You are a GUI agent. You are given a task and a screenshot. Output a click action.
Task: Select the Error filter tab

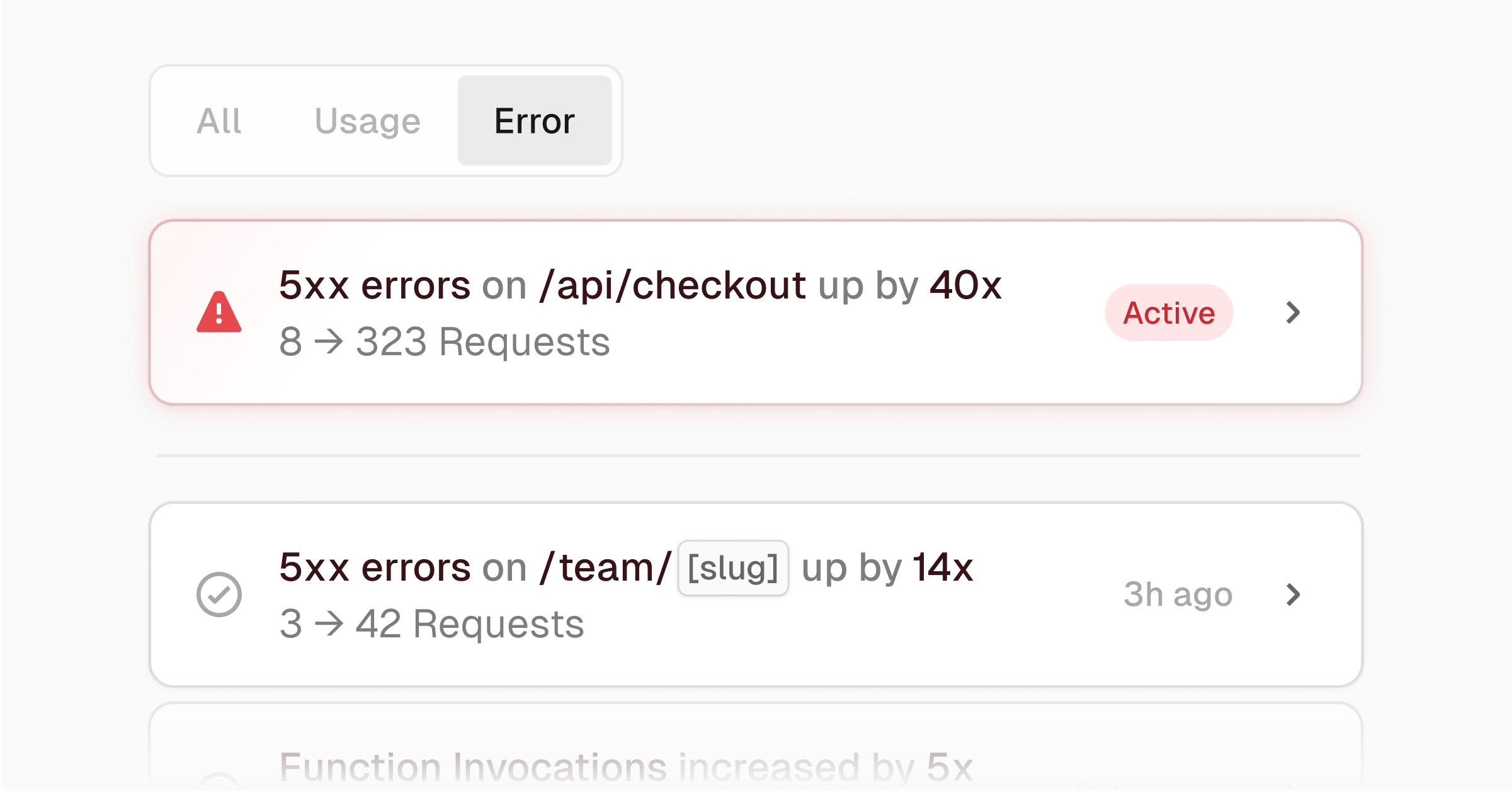(x=534, y=120)
